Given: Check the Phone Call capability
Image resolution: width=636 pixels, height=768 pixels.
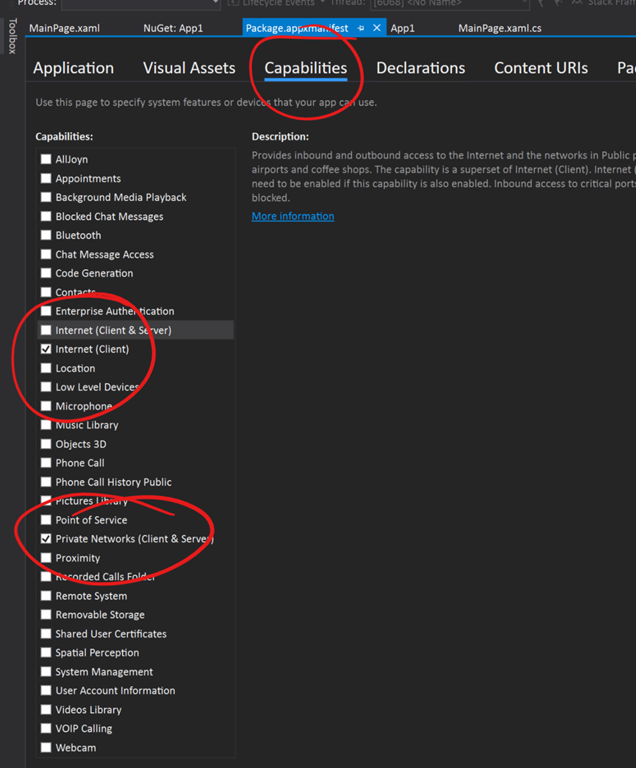Looking at the screenshot, I should [46, 463].
